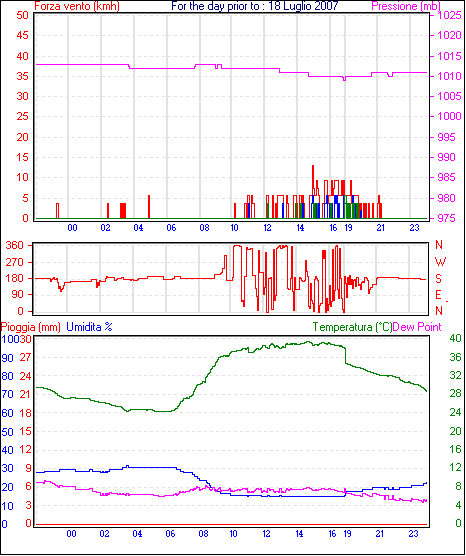Click red wind speed axis value 50

(x=22, y=16)
